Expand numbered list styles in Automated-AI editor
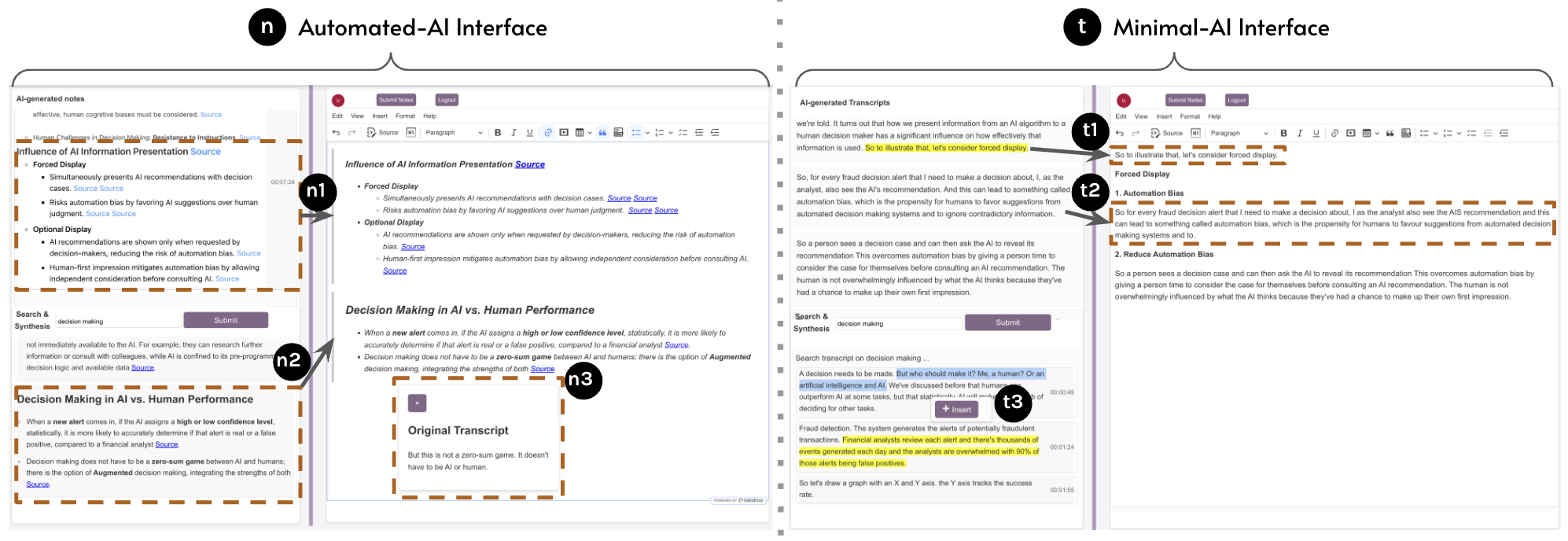1568x541 pixels. (x=671, y=132)
